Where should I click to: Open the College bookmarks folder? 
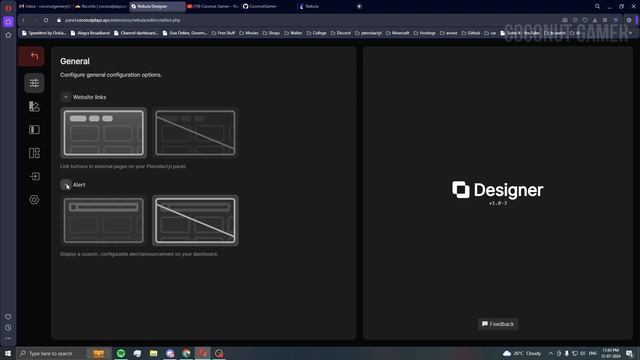pyautogui.click(x=316, y=33)
